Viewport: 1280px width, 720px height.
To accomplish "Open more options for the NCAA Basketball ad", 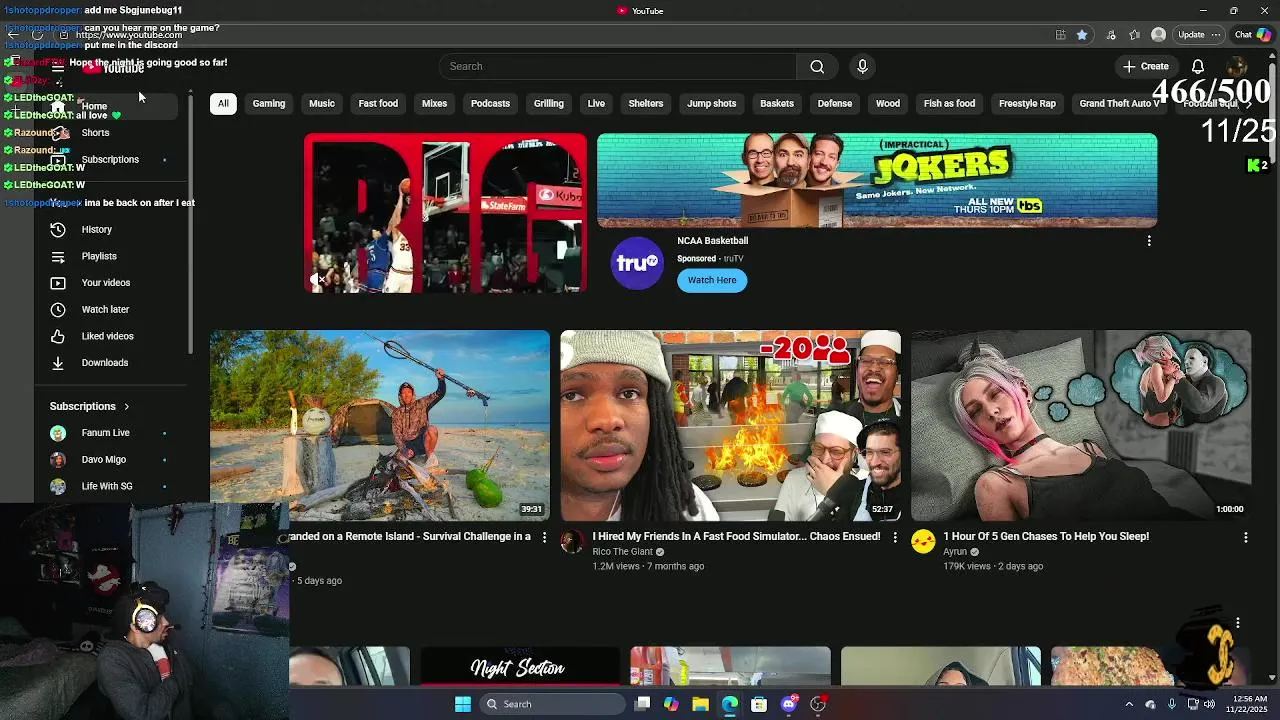I will point(1149,241).
